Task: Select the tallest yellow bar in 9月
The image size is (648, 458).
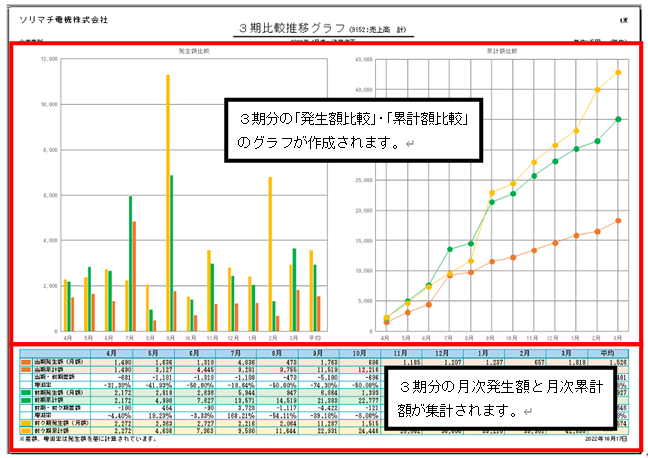Action: 168,203
